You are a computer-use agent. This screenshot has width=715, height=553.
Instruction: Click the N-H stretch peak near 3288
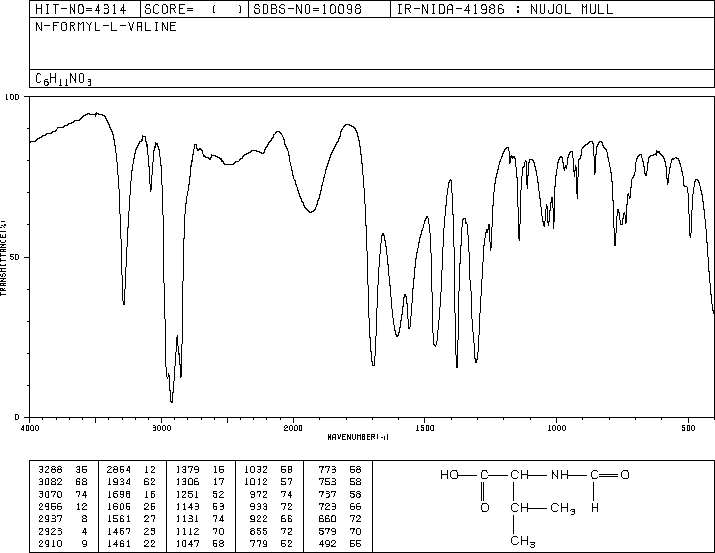tap(124, 302)
